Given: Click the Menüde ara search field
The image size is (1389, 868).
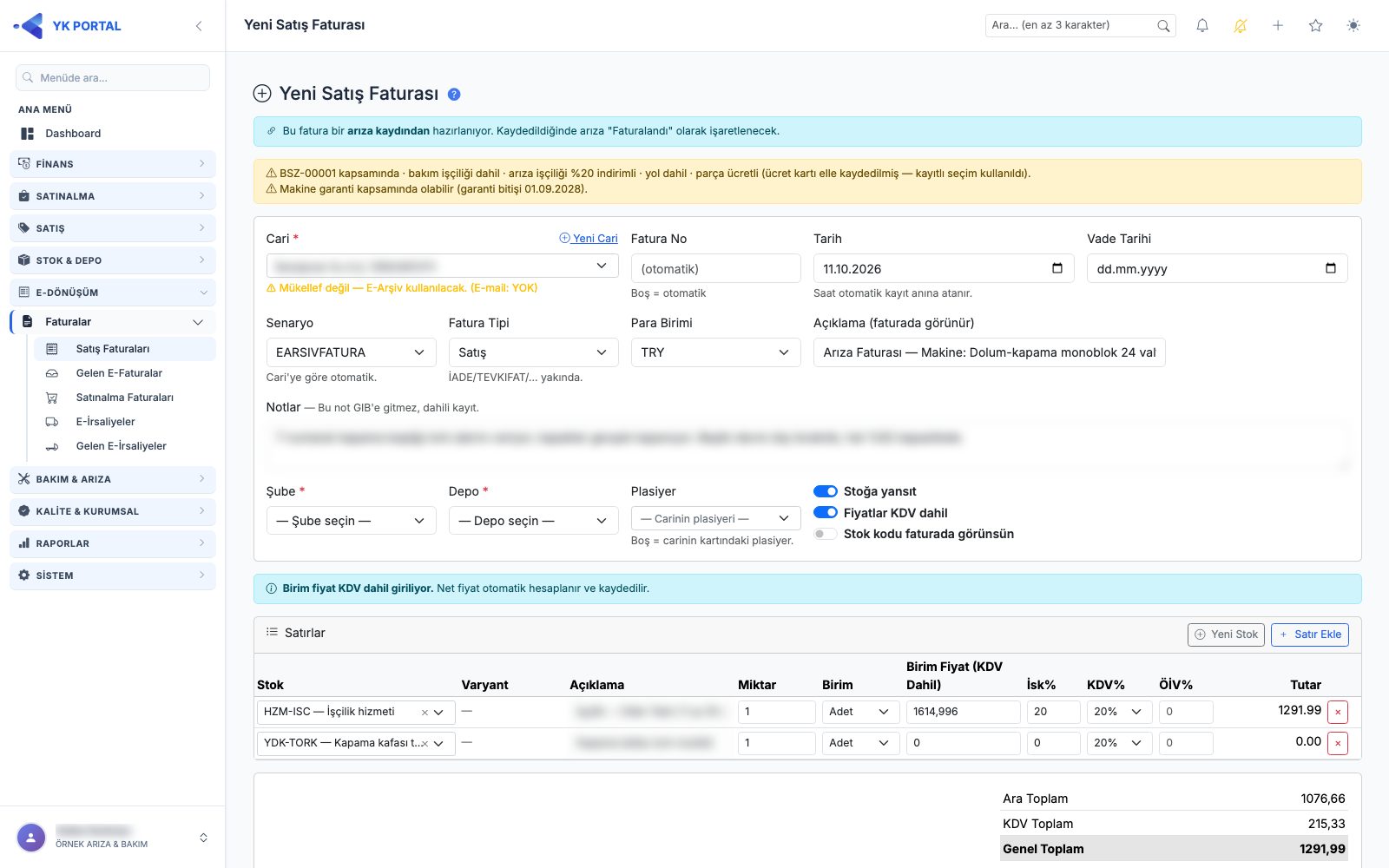Looking at the screenshot, I should click(113, 77).
